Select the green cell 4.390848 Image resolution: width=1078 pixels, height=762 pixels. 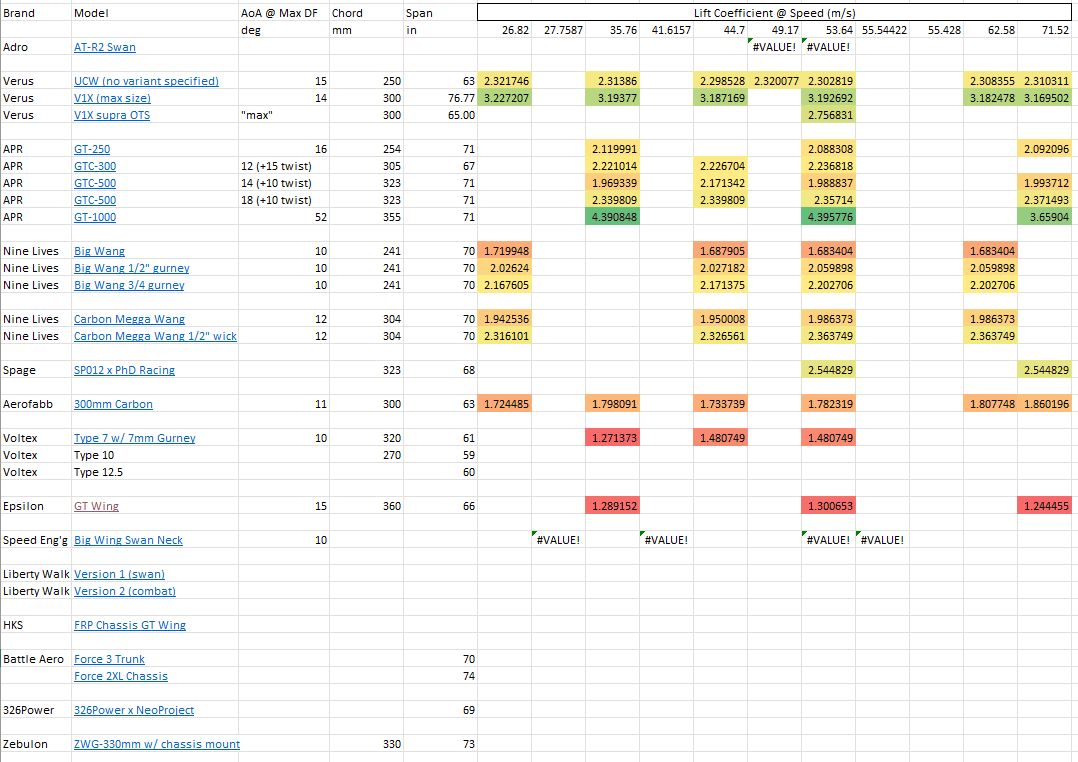pyautogui.click(x=612, y=217)
